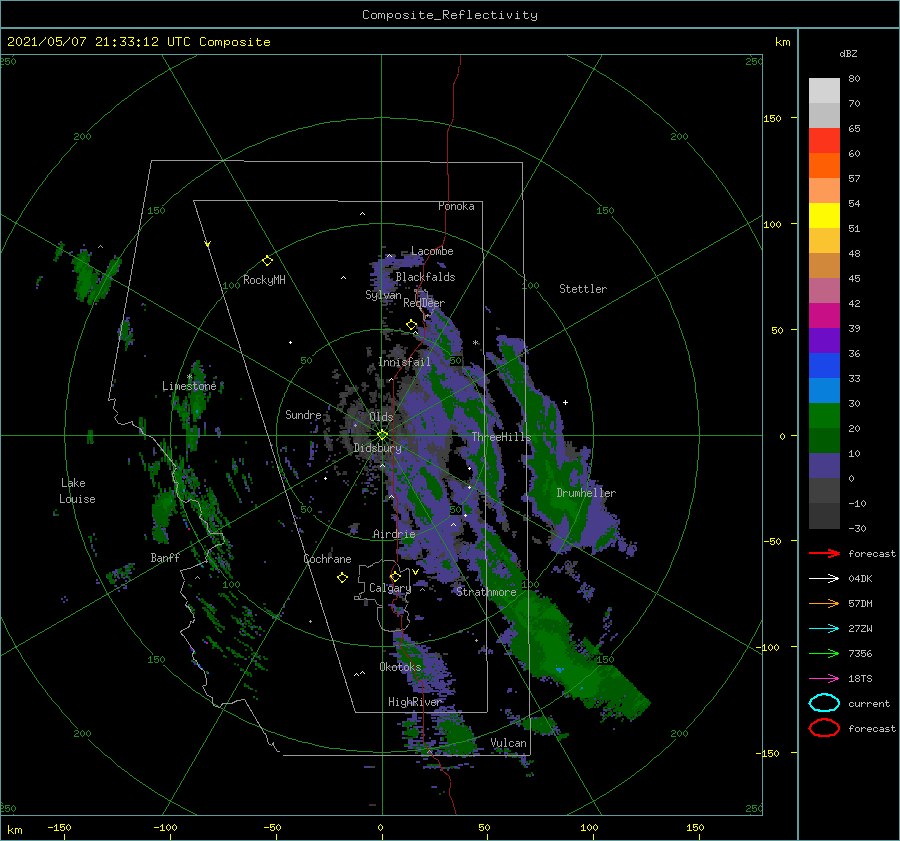Click the magenta 42-39 dBZ swatch
900x841 pixels.
pos(824,316)
